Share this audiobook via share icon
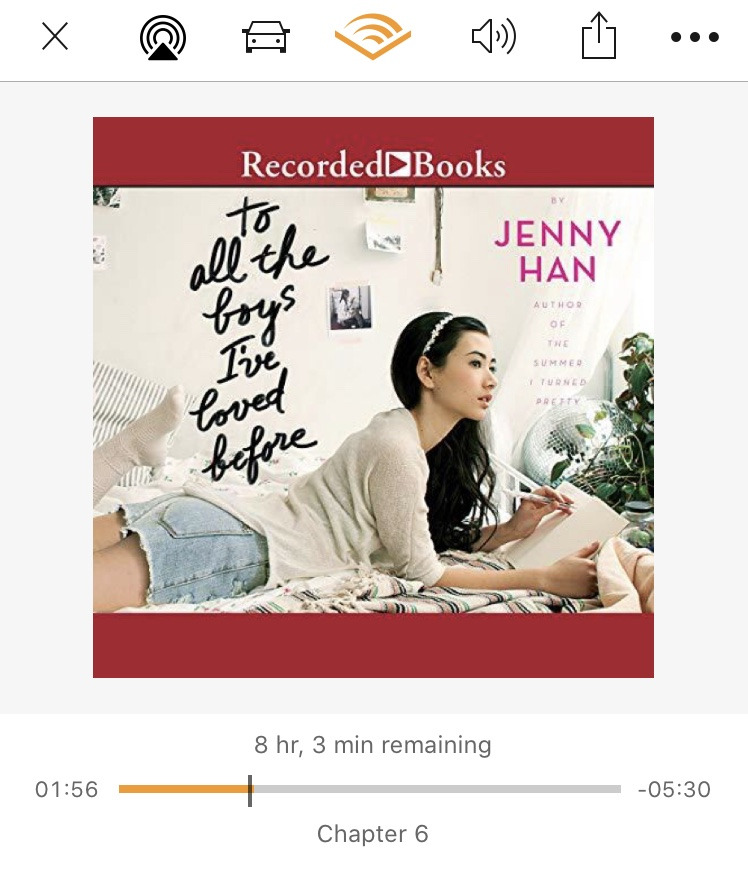Screen dimensions: 748x873 (599, 36)
